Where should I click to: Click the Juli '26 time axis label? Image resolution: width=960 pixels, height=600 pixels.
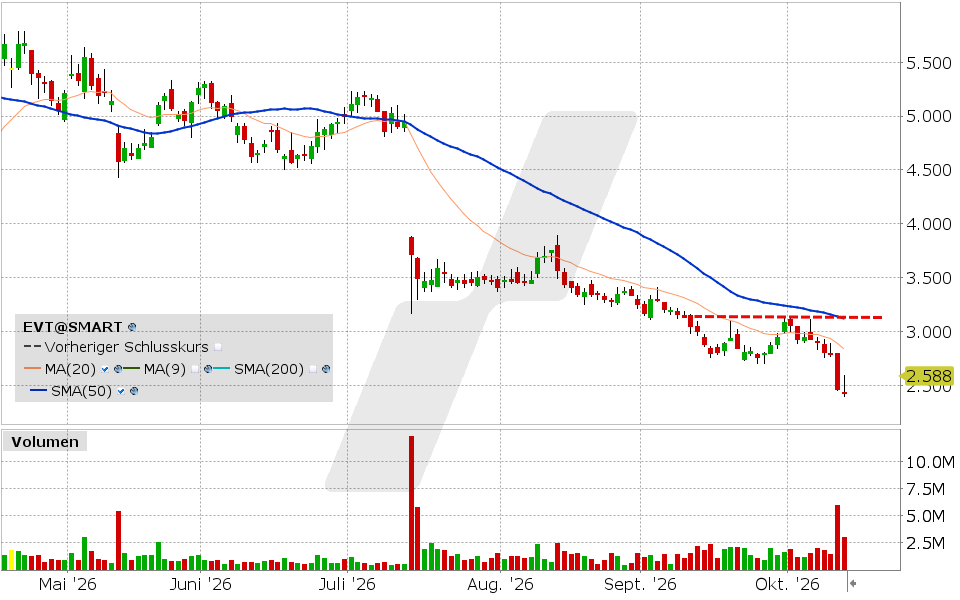[347, 584]
